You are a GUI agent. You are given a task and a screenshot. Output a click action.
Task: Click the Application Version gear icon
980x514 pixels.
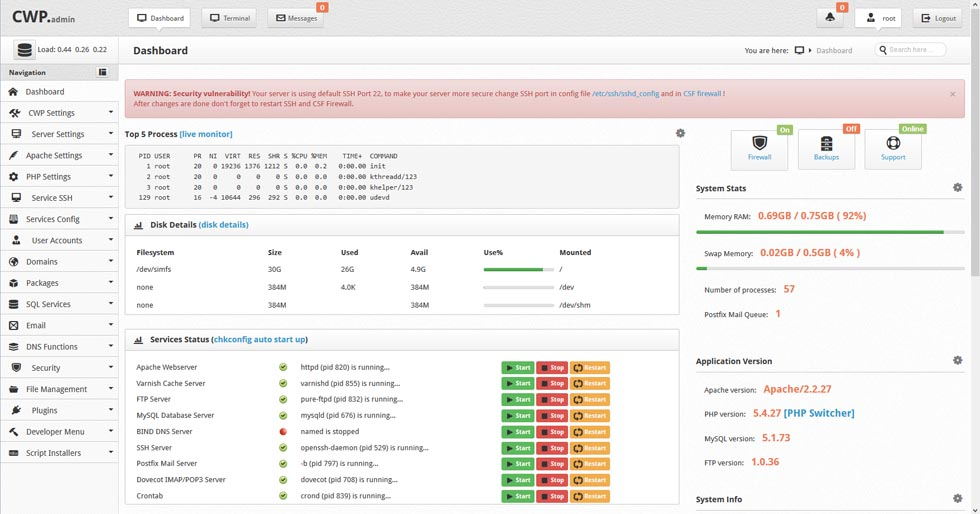pyautogui.click(x=957, y=361)
